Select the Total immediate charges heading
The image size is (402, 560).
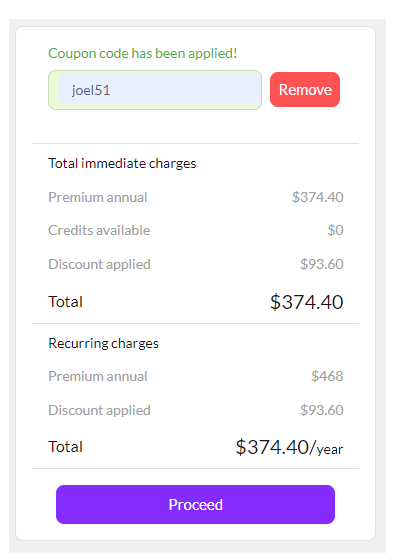click(122, 163)
